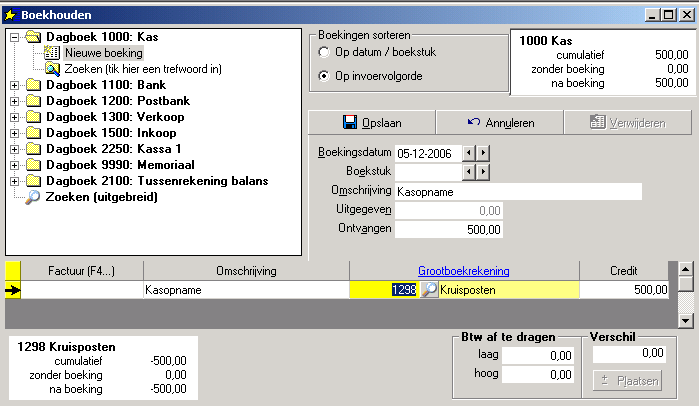This screenshot has height=406, width=699.
Task: Collapse the Dagboek 1000: Kas tree node
Action: point(14,37)
